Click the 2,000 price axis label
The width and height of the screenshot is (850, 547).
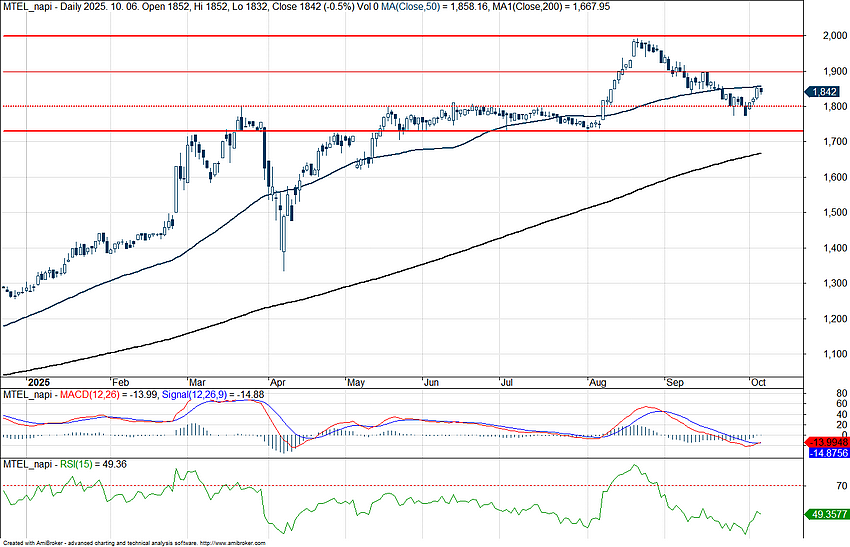pos(824,36)
